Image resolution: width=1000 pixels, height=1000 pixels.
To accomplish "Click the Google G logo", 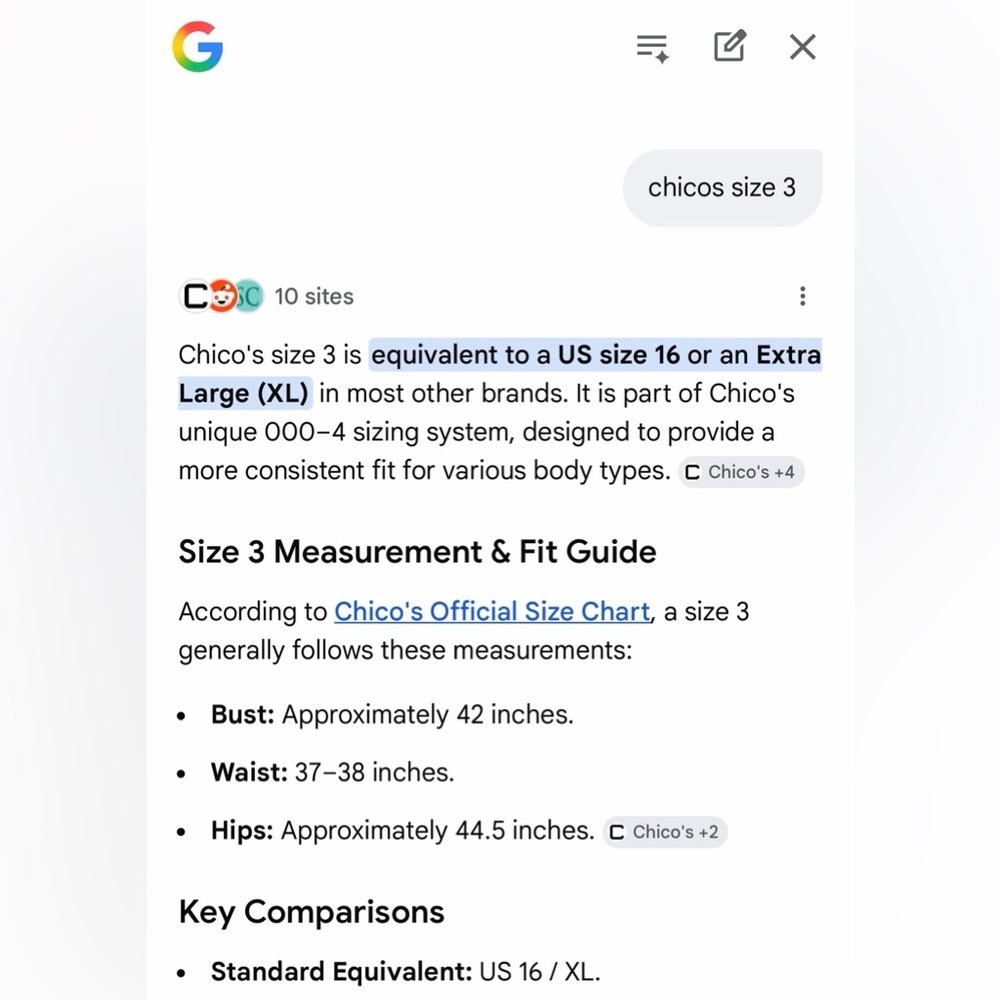I will click(198, 47).
